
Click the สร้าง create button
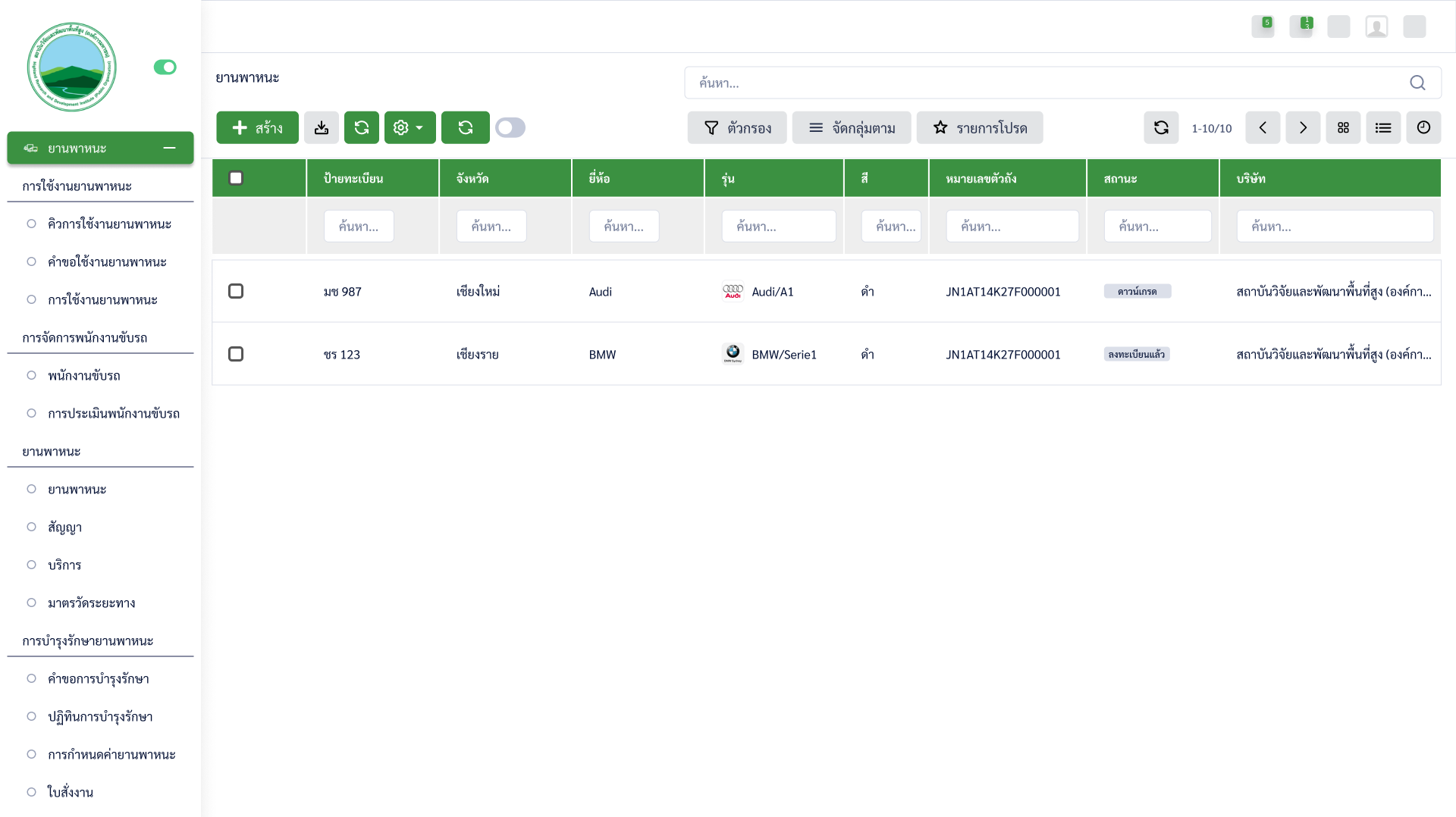tap(257, 128)
